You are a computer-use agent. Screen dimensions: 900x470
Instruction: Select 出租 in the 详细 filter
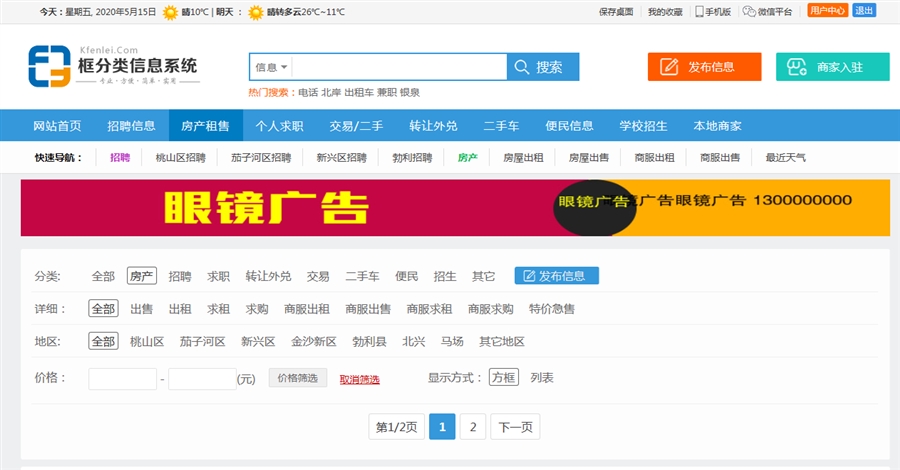click(180, 309)
